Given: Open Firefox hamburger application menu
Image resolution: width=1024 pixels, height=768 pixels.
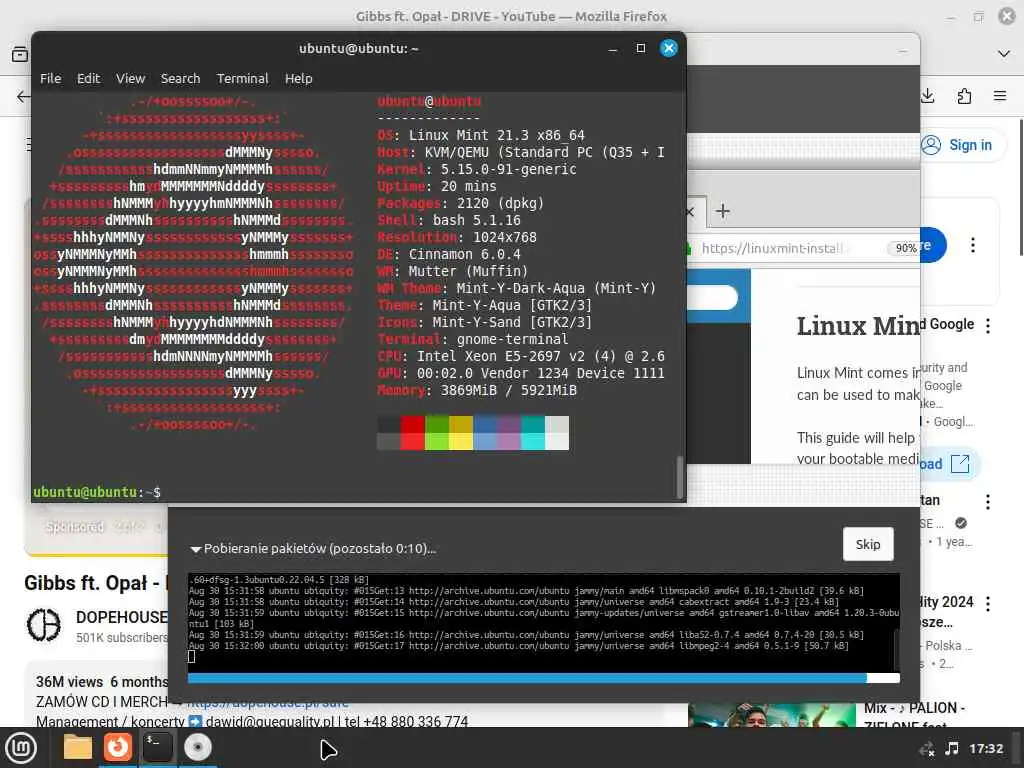Looking at the screenshot, I should click(x=1000, y=96).
